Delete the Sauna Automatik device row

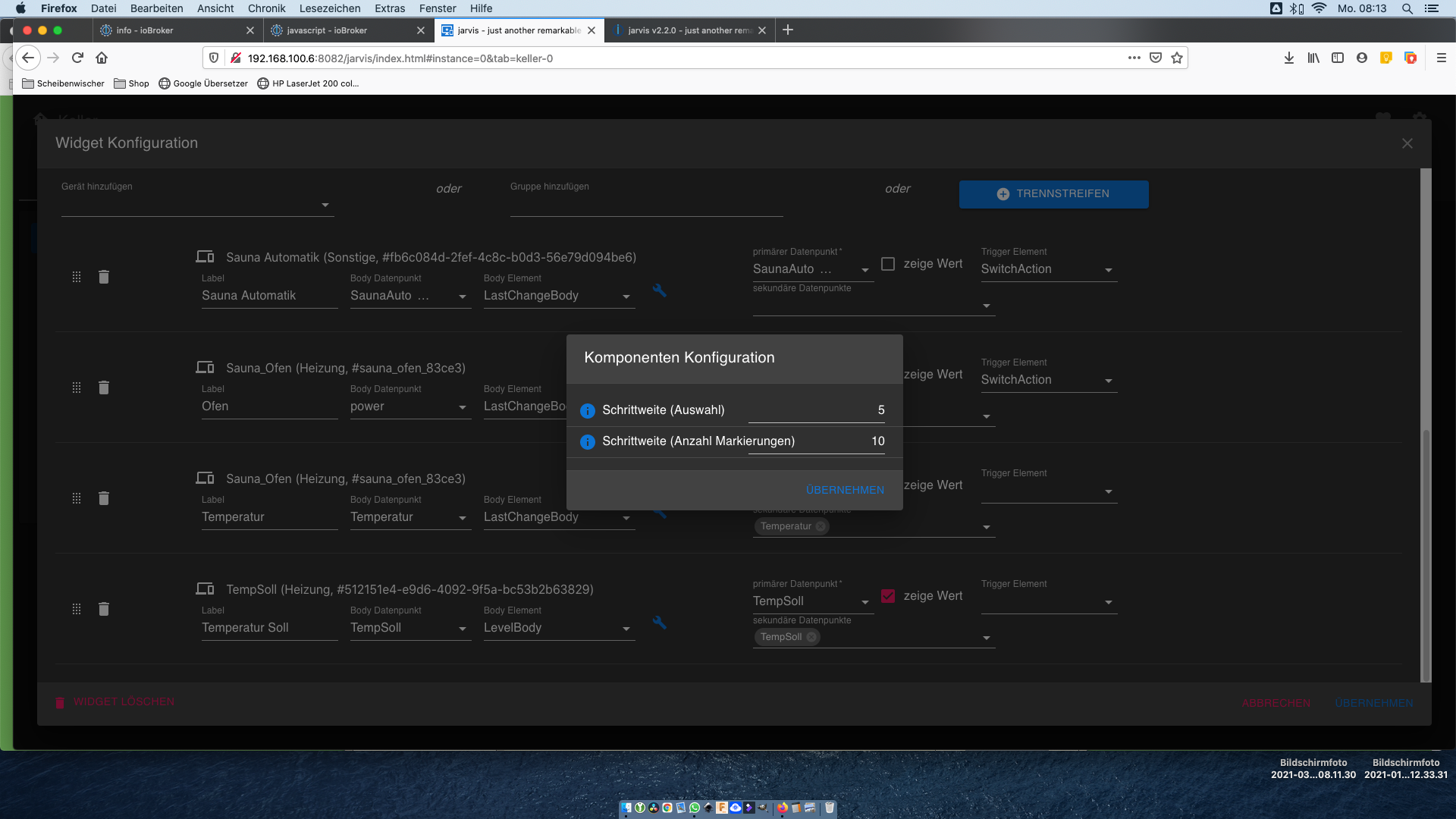104,277
